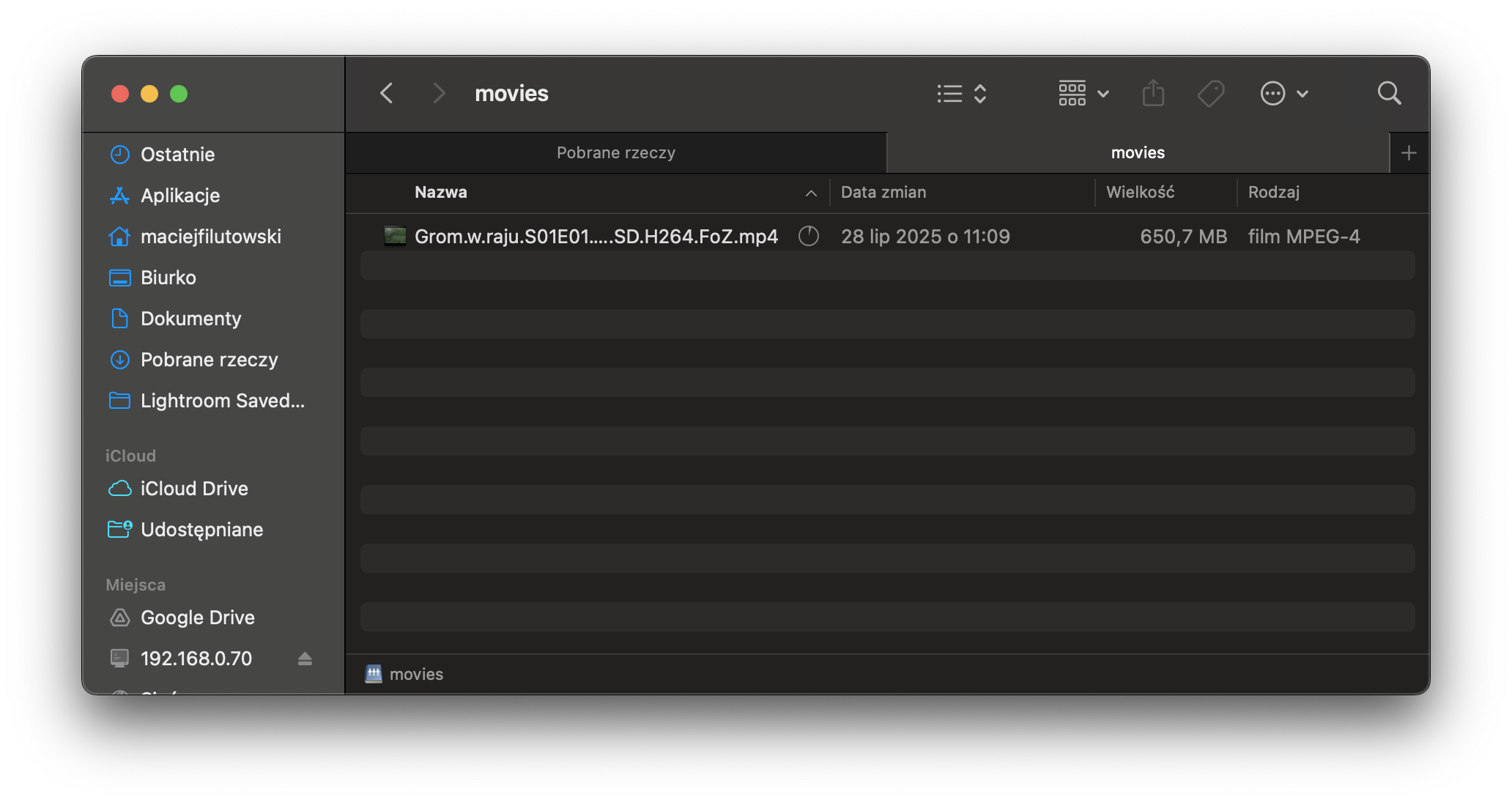Open the Group items dropdown
Viewport: 1512px width, 803px height.
coord(1083,94)
